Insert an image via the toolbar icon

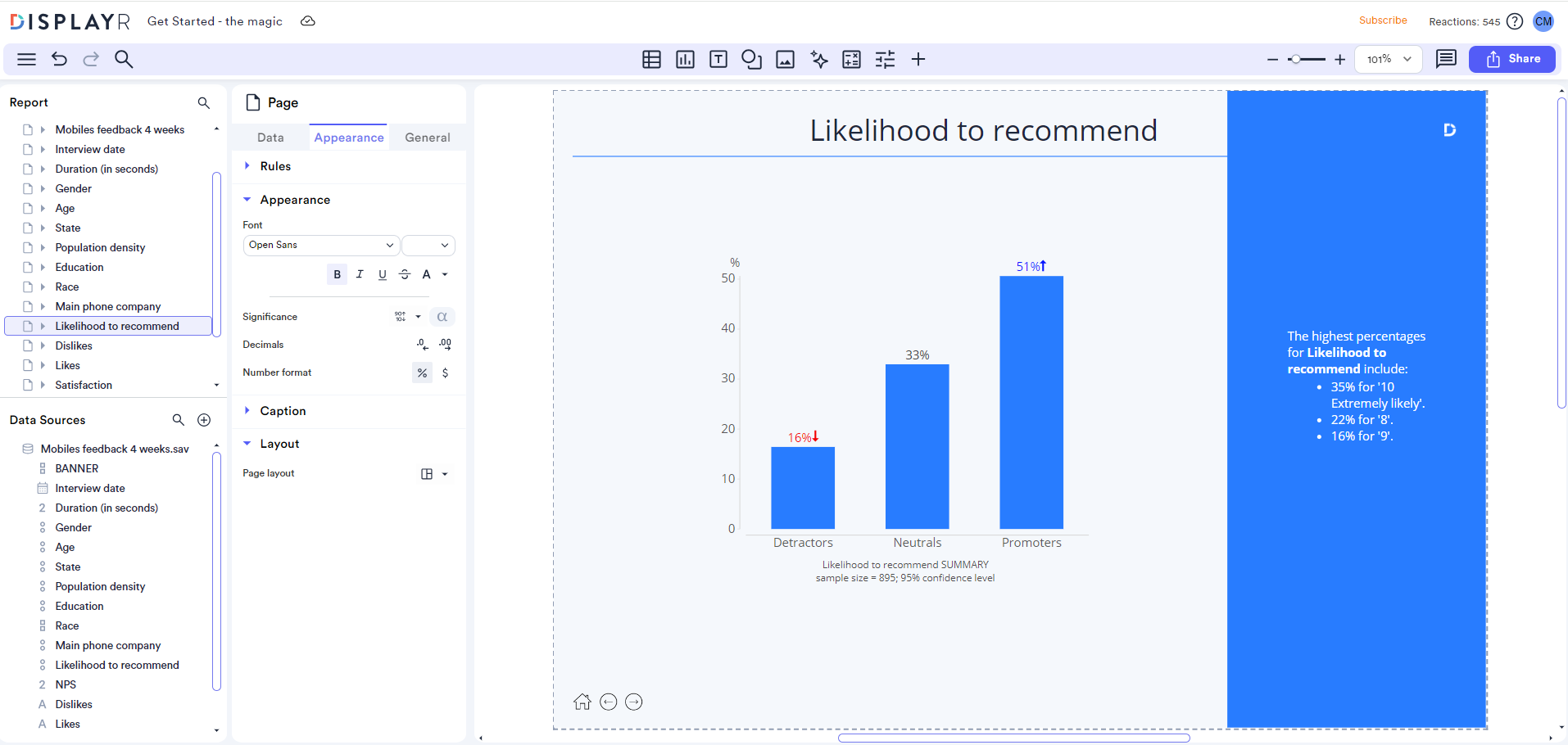(x=785, y=59)
